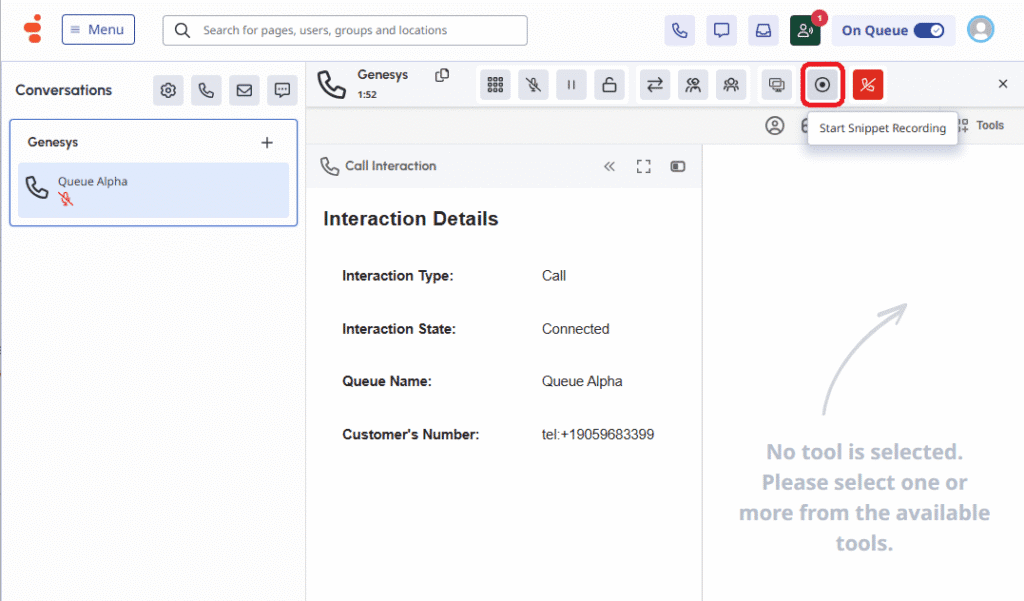
Task: Start snippet recording of the call
Action: [822, 85]
